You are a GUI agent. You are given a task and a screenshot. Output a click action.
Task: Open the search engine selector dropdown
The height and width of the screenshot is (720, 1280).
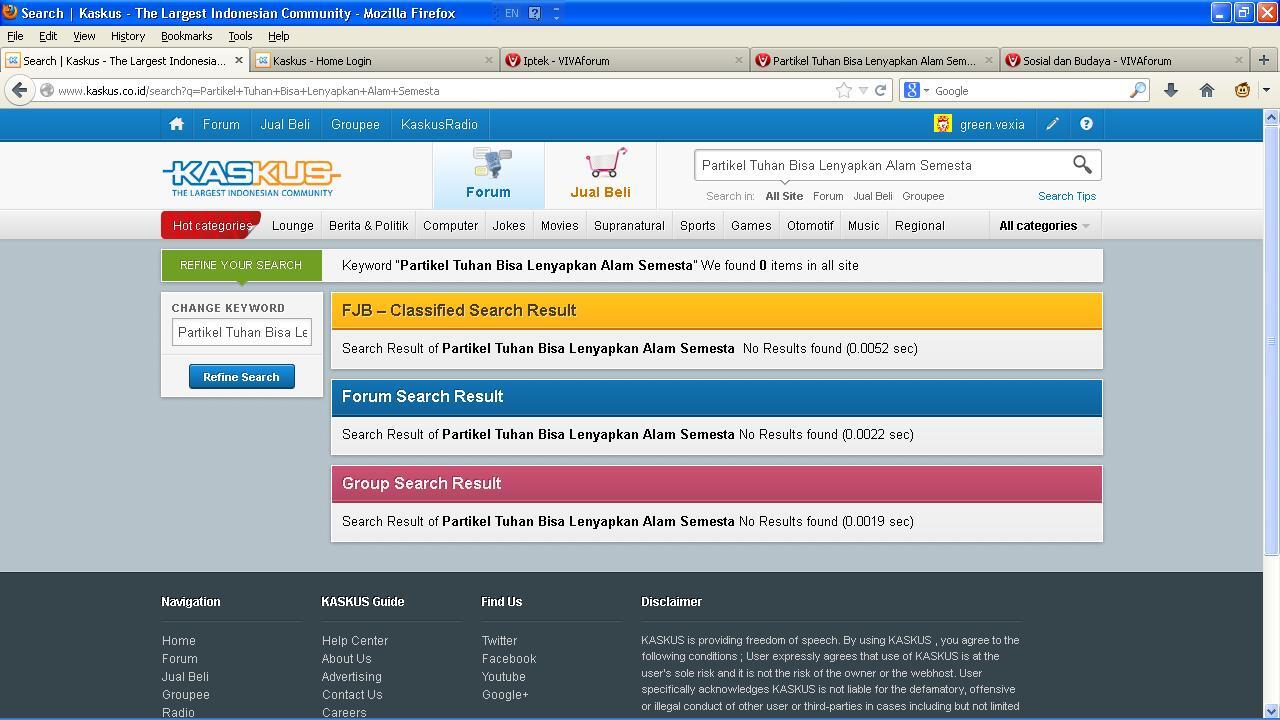point(926,91)
